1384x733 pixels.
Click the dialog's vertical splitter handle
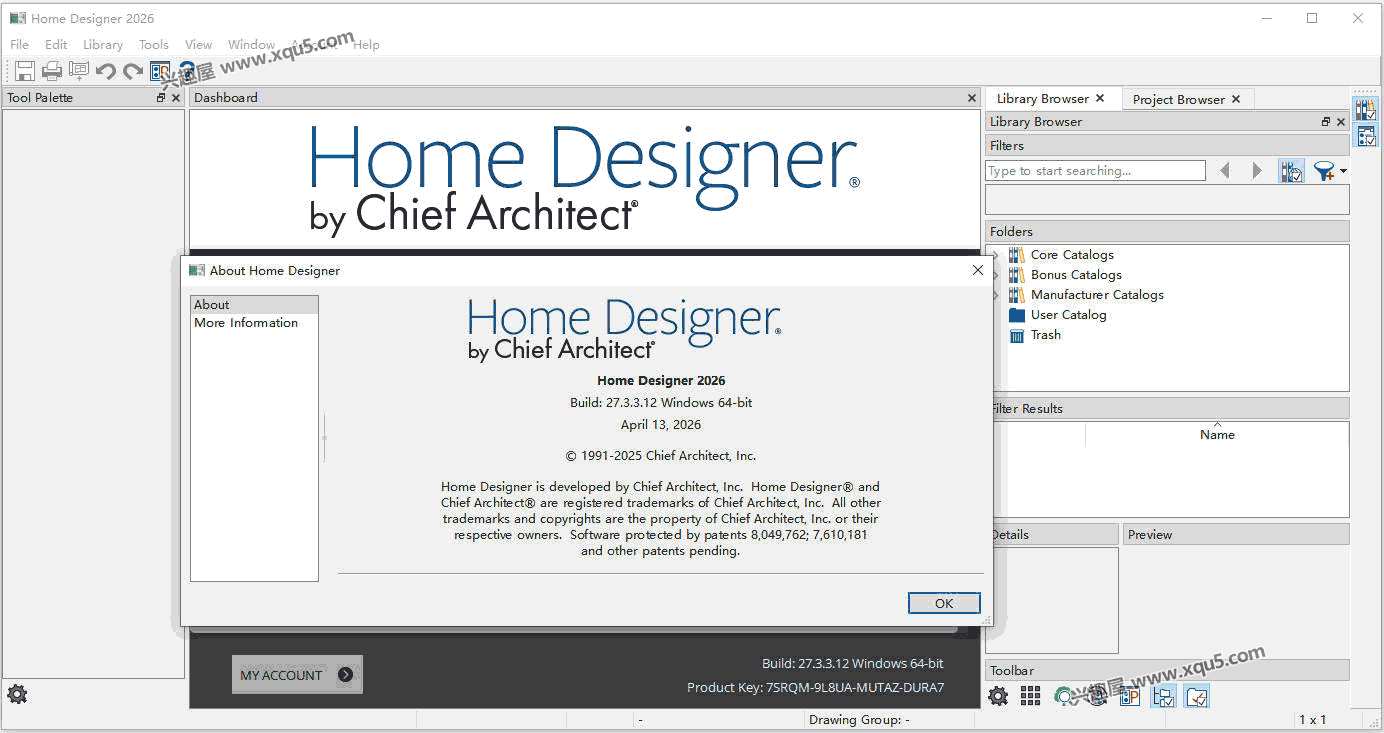324,438
